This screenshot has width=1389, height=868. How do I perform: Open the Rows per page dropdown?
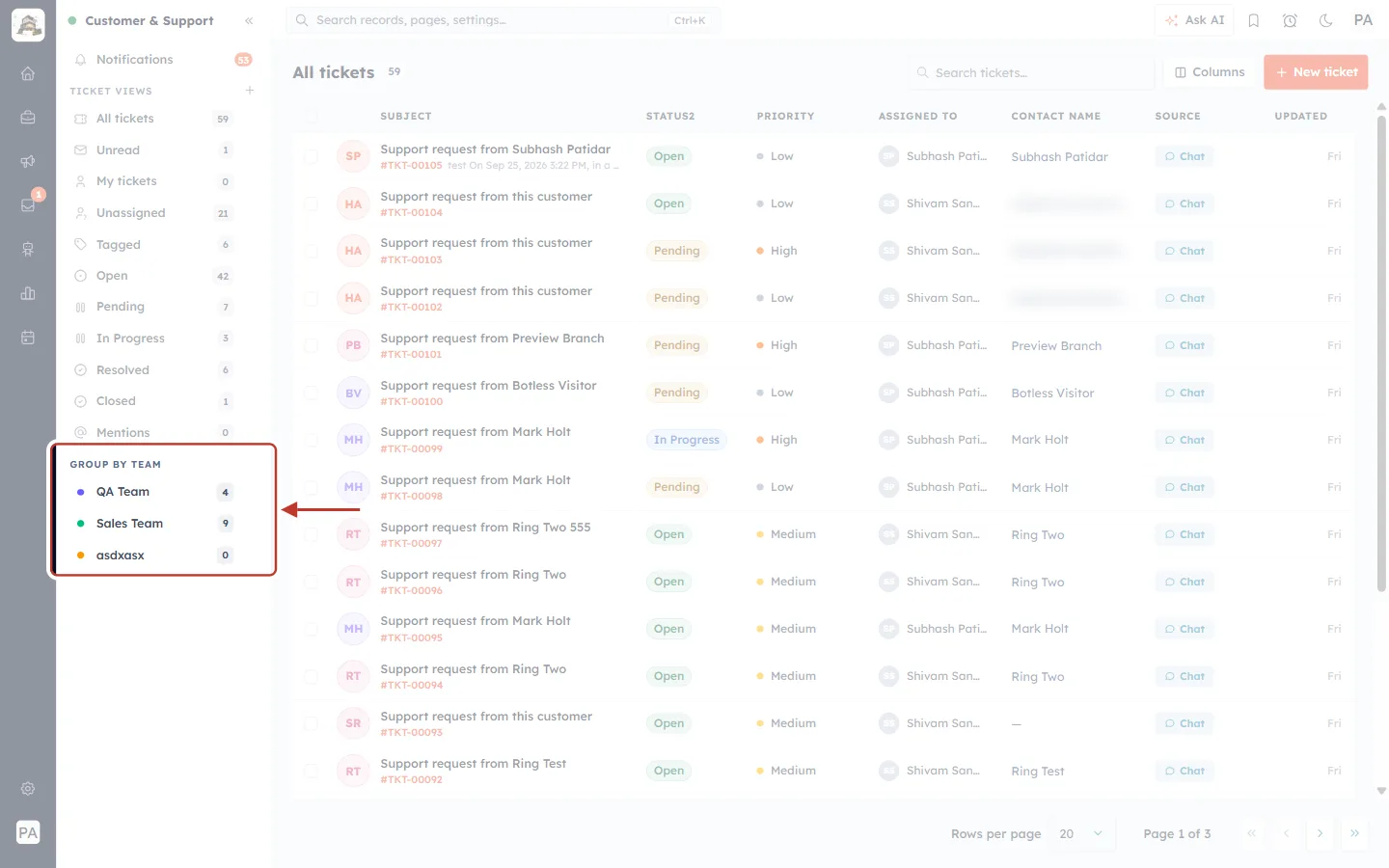point(1081,833)
